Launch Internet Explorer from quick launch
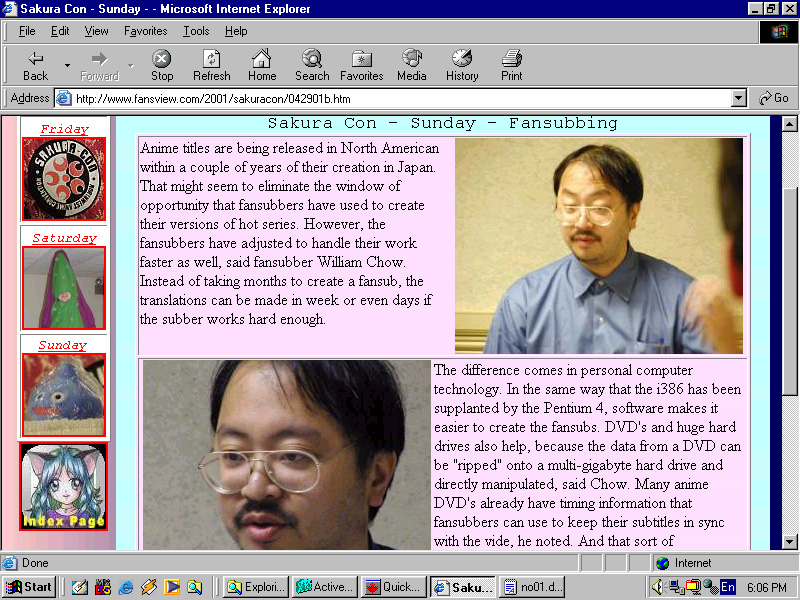 [126, 587]
